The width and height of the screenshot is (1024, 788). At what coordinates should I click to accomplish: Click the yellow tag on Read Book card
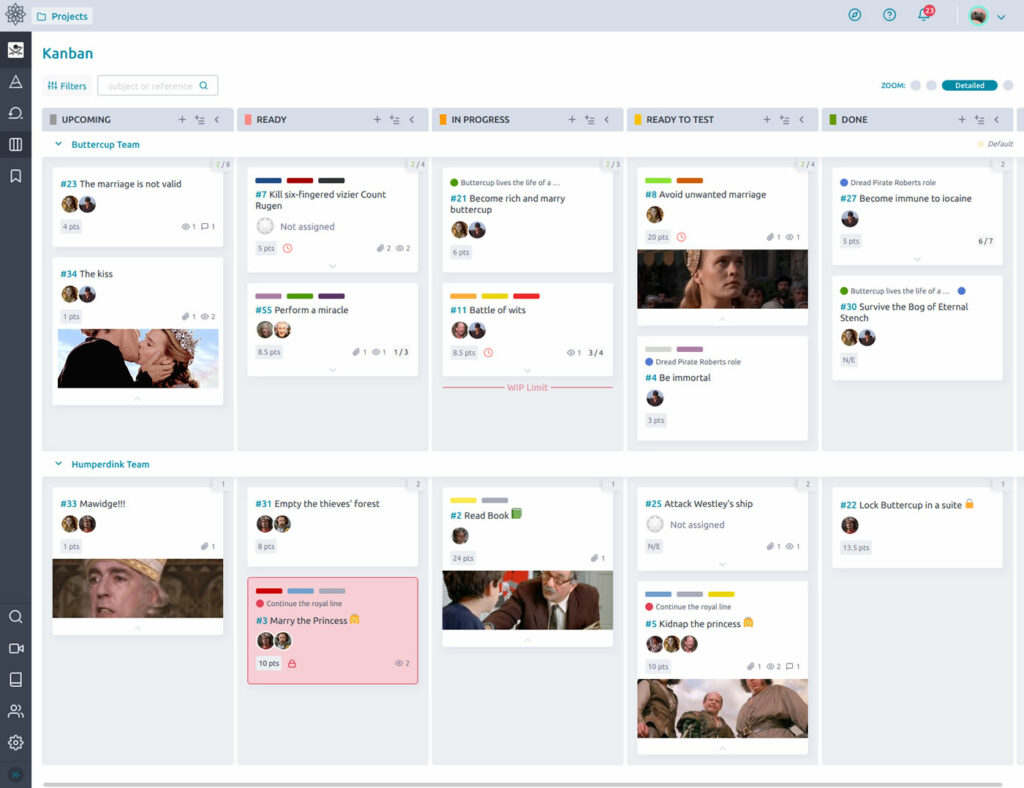tap(463, 500)
